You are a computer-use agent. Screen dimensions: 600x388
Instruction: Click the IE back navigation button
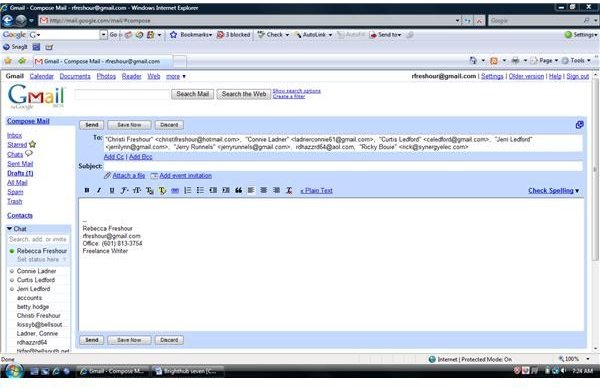click(x=8, y=20)
